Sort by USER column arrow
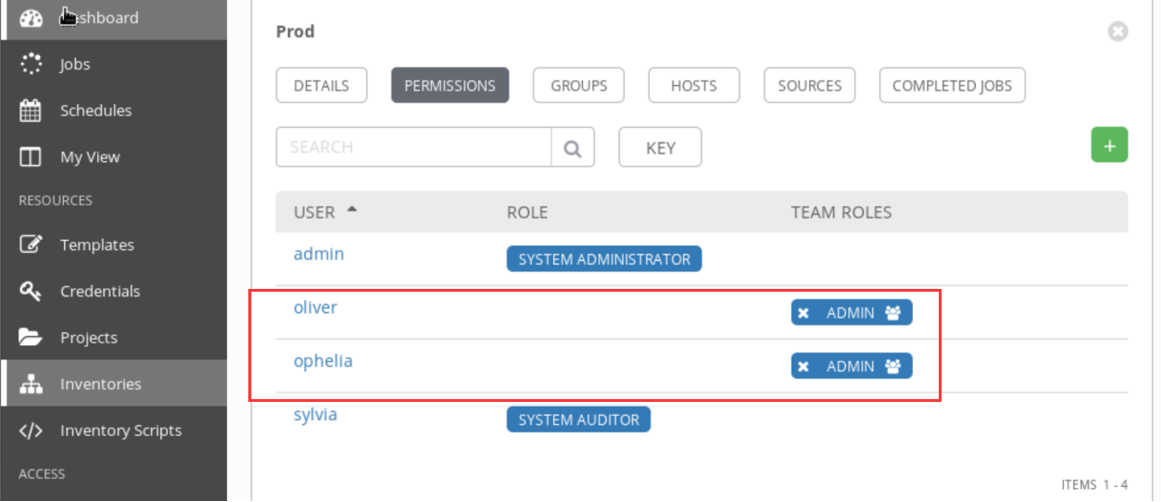 [x=352, y=210]
